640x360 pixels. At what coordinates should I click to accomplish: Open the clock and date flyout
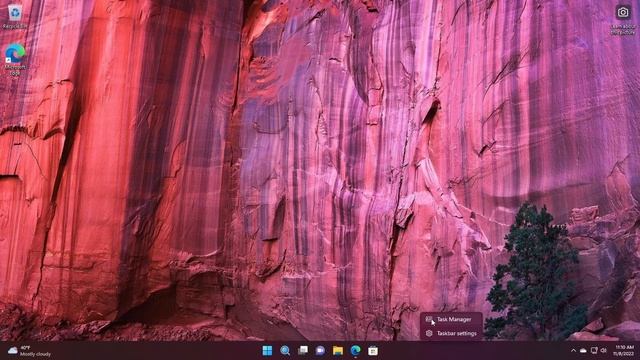[x=624, y=351]
